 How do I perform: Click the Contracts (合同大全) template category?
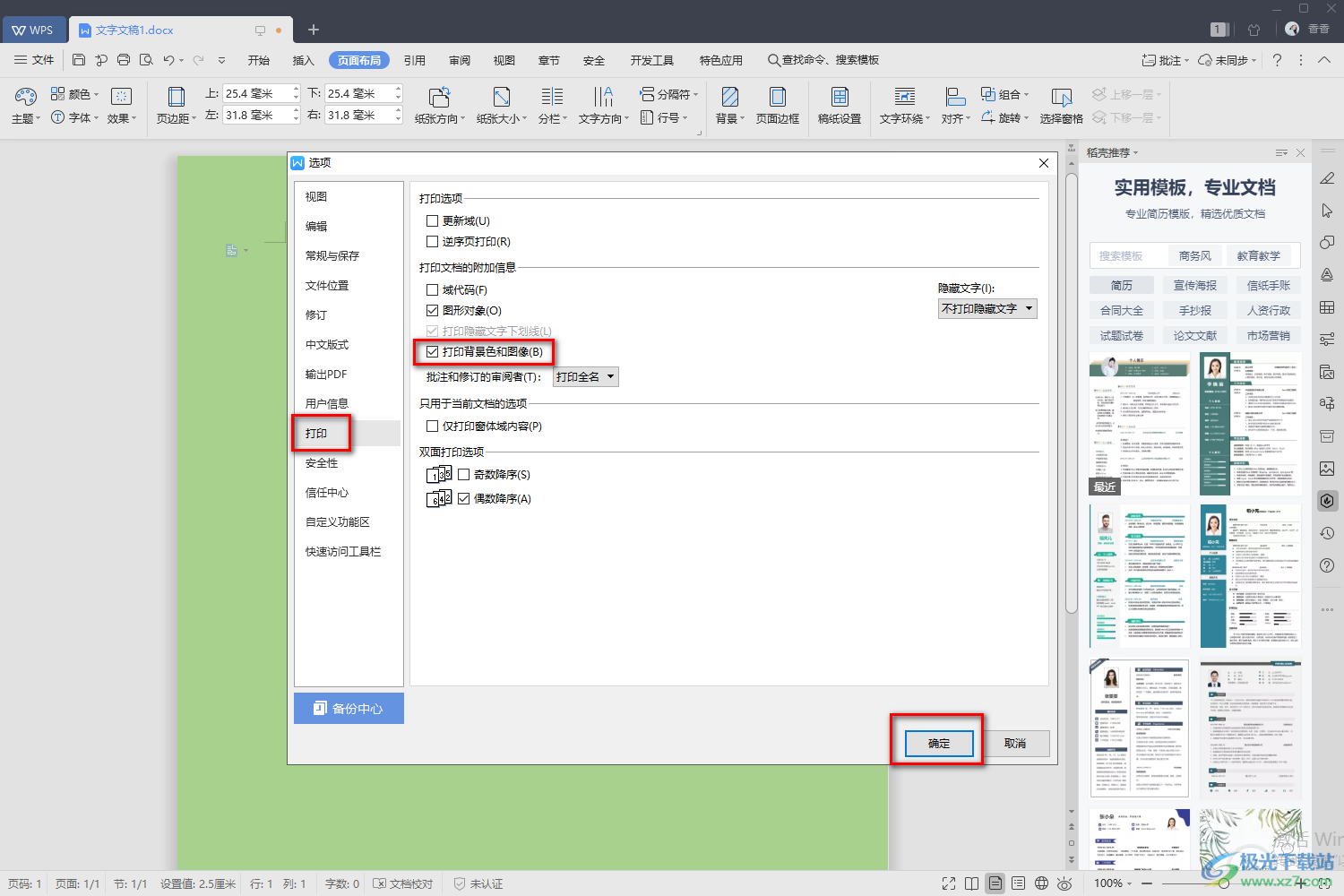tap(1122, 310)
